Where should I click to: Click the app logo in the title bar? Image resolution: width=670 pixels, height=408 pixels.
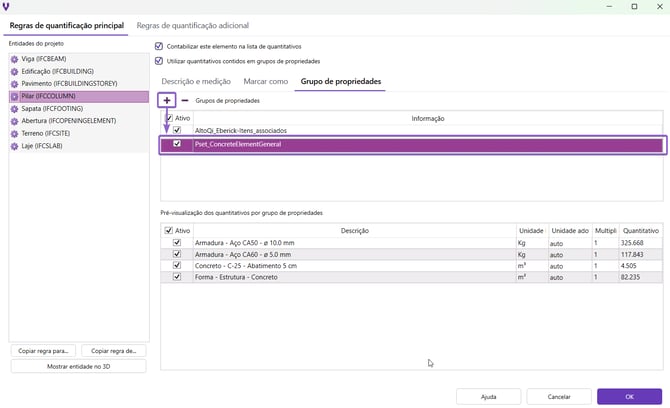(6, 6)
